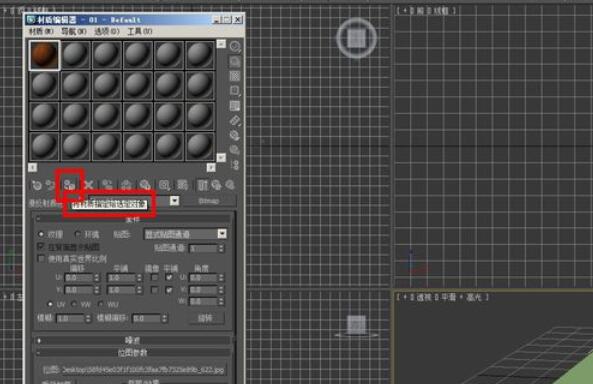Click the Sample Type sphere icon

(x=235, y=47)
